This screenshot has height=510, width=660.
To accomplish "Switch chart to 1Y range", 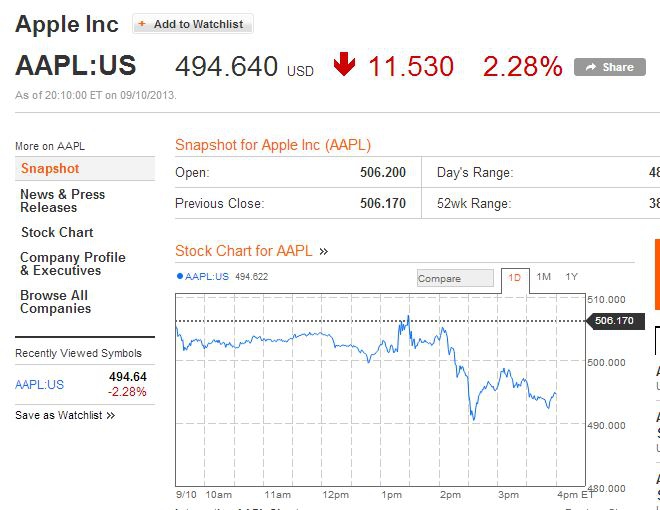I will pyautogui.click(x=571, y=277).
